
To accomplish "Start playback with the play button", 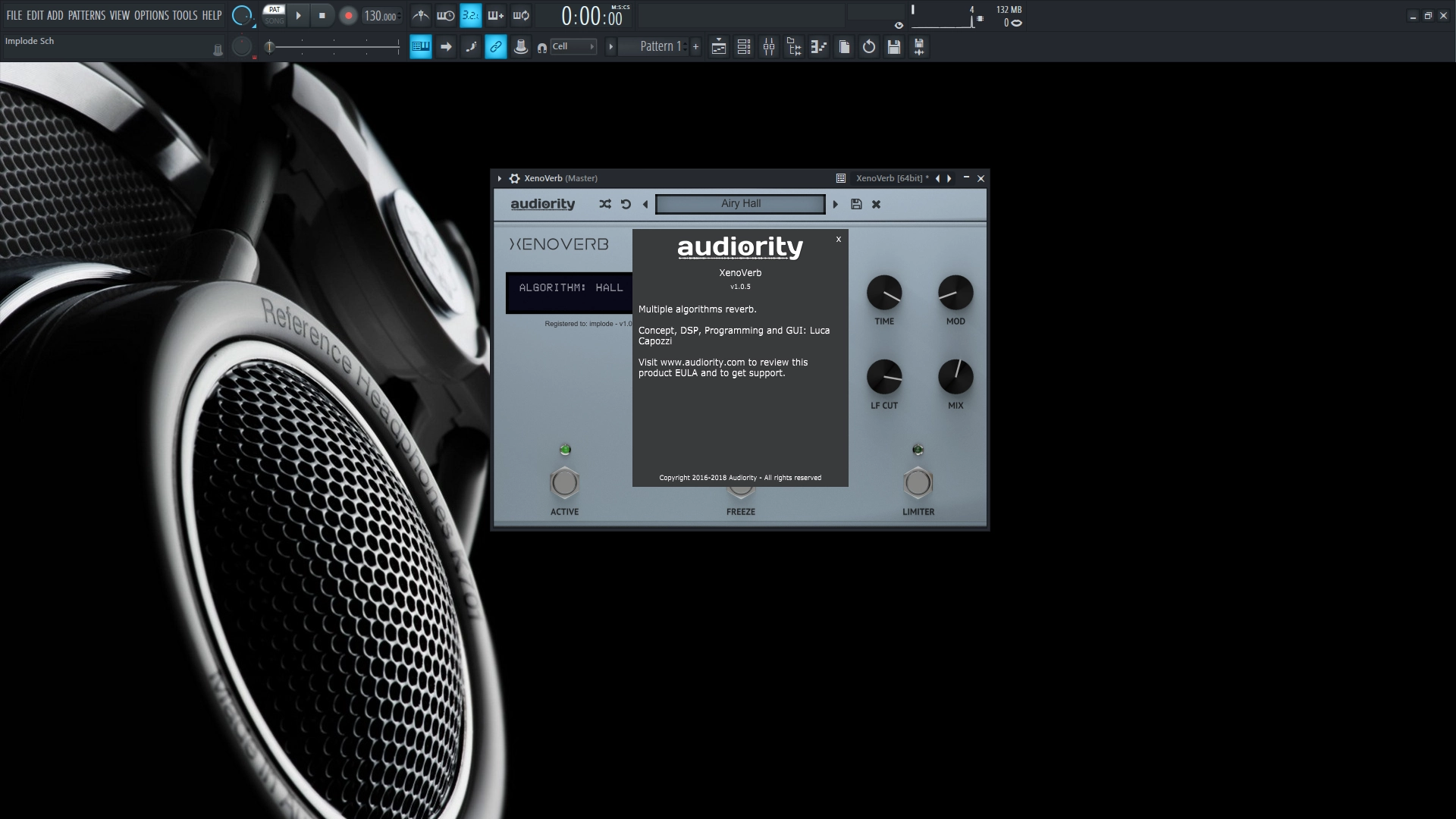I will pyautogui.click(x=299, y=15).
